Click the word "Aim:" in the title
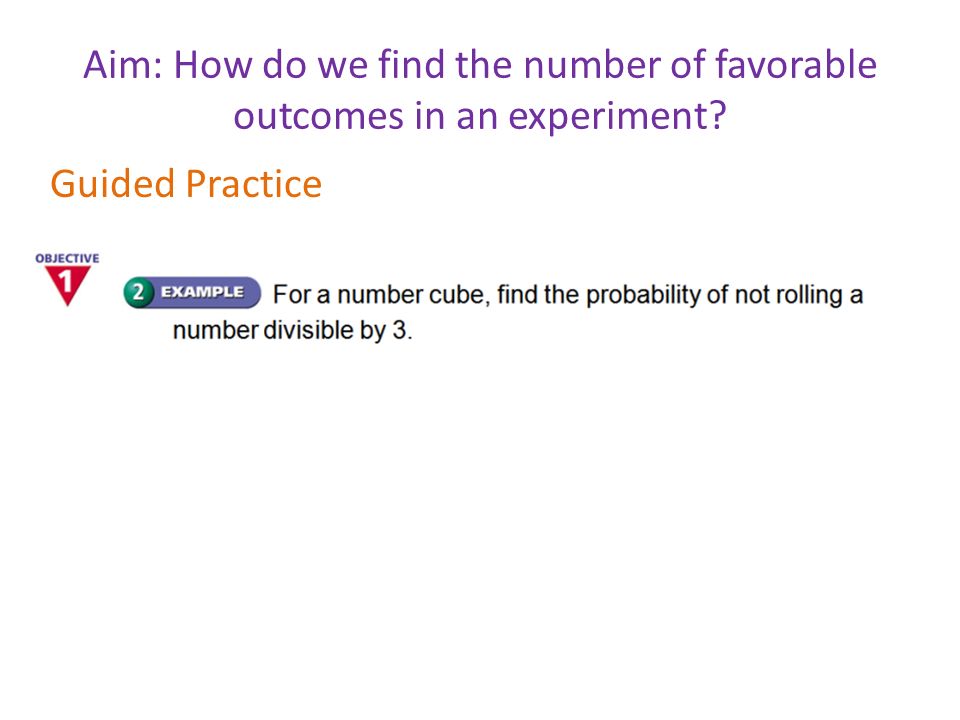Image resolution: width=960 pixels, height=720 pixels. click(x=123, y=64)
